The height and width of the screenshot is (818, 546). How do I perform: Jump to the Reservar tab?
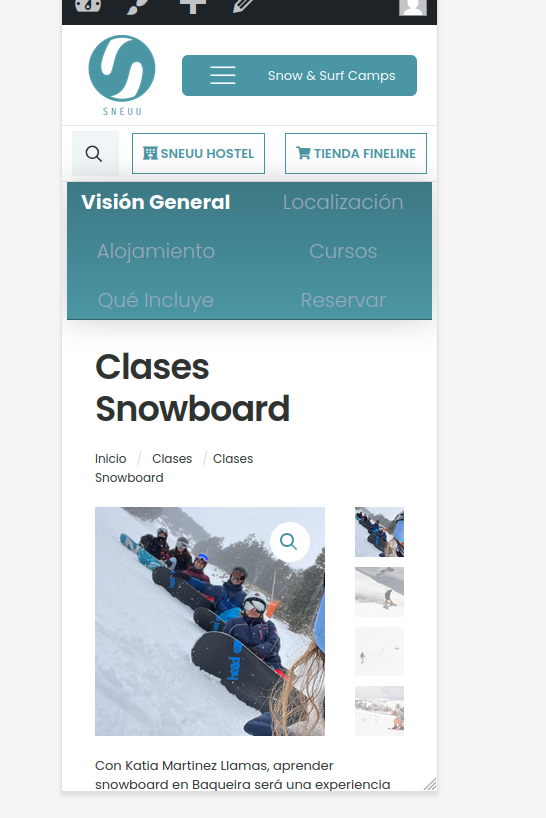pos(343,300)
